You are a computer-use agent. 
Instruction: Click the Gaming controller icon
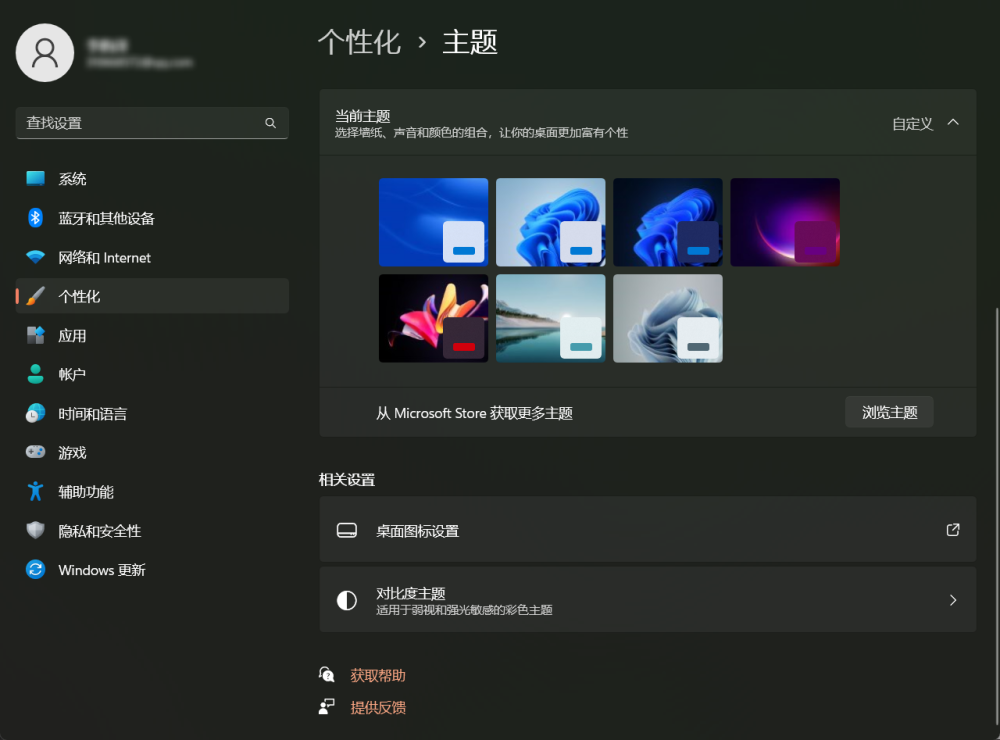click(36, 452)
